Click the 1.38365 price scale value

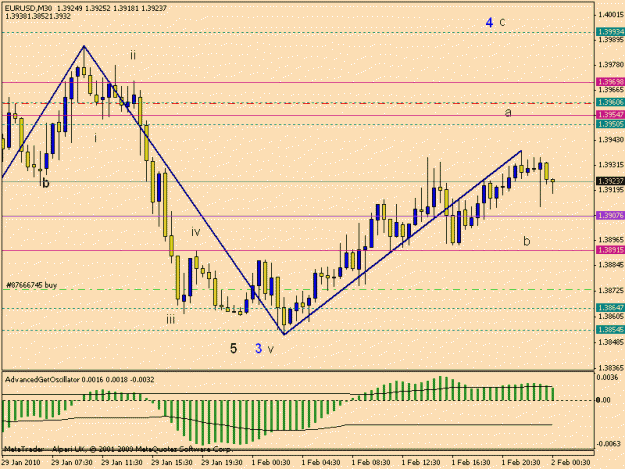pyautogui.click(x=611, y=367)
